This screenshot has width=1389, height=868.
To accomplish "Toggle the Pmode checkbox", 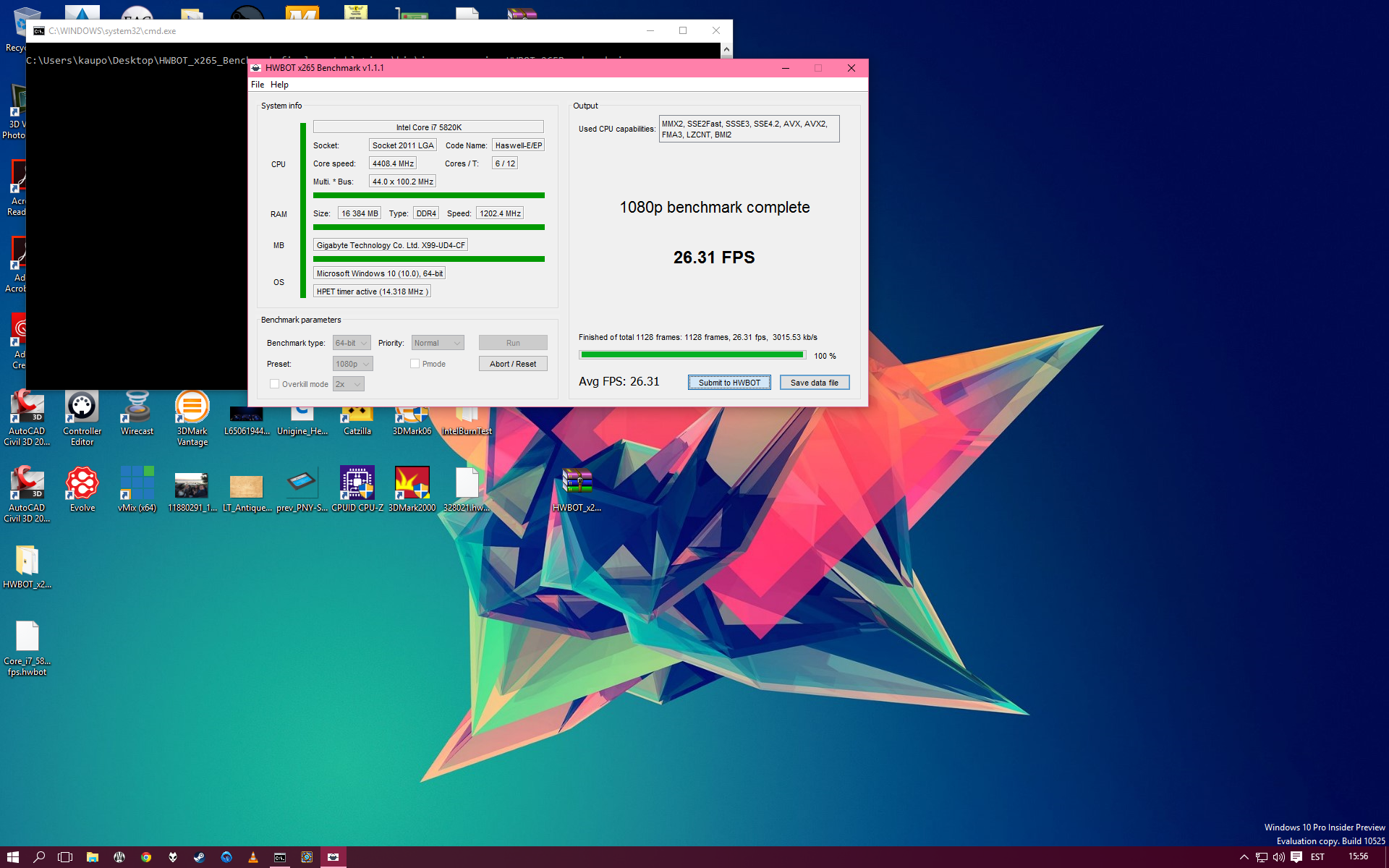I will (x=415, y=364).
